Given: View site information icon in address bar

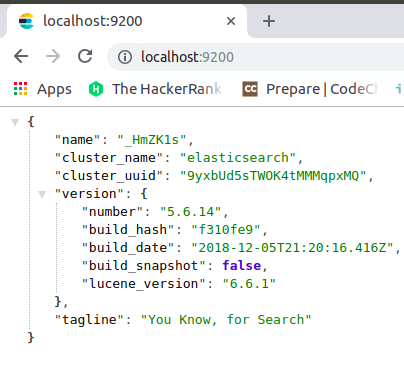Looking at the screenshot, I should (125, 57).
